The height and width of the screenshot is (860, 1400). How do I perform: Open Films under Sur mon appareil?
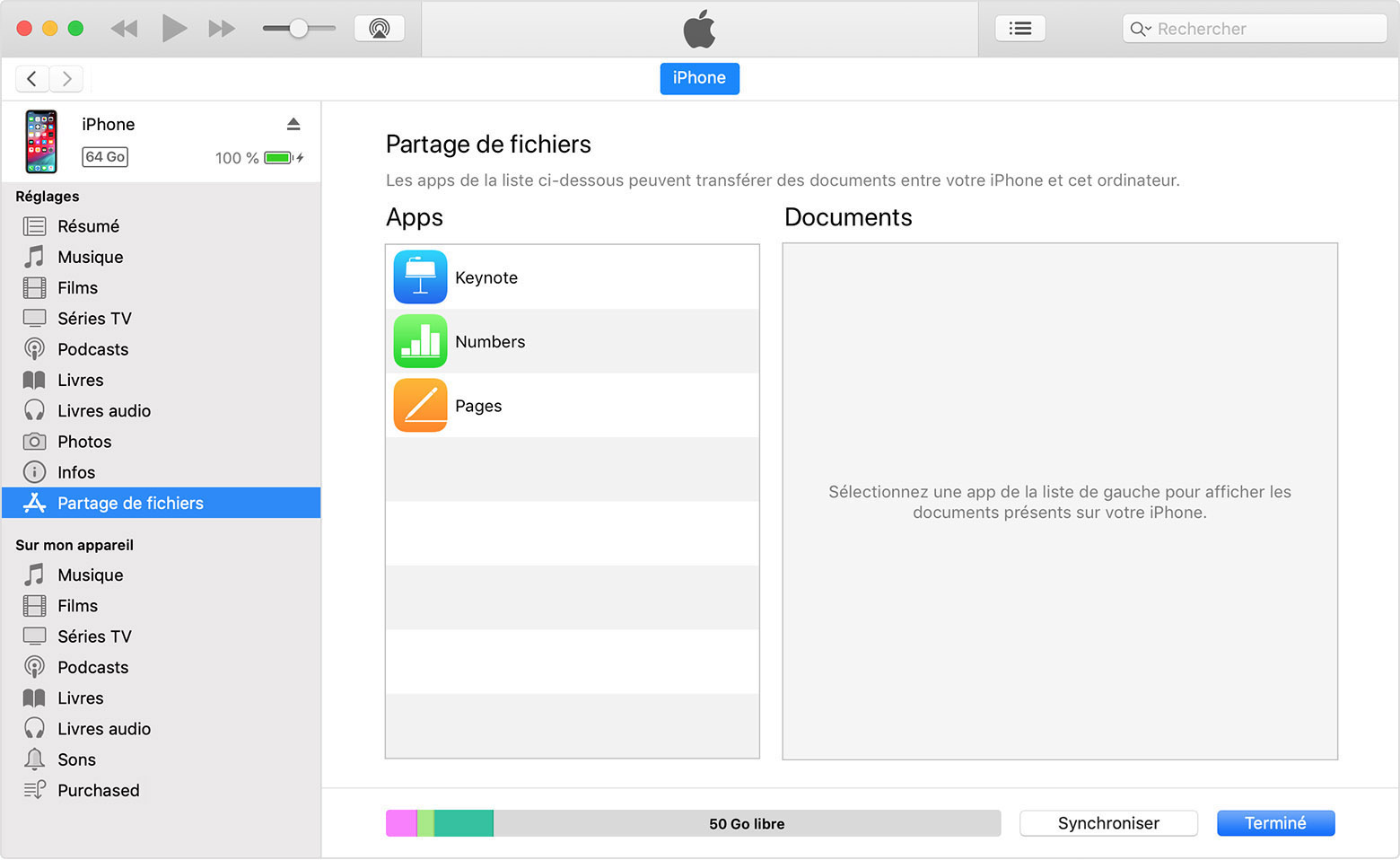162,606
